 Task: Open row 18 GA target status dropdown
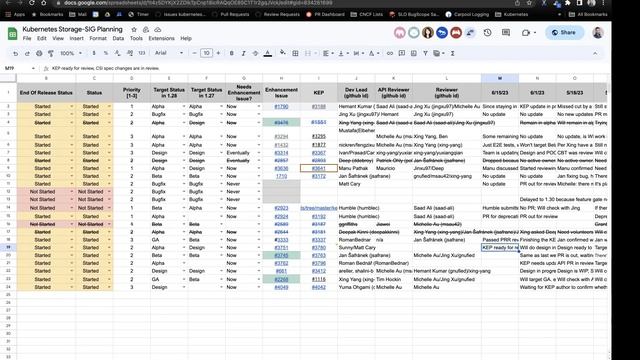(x=184, y=240)
